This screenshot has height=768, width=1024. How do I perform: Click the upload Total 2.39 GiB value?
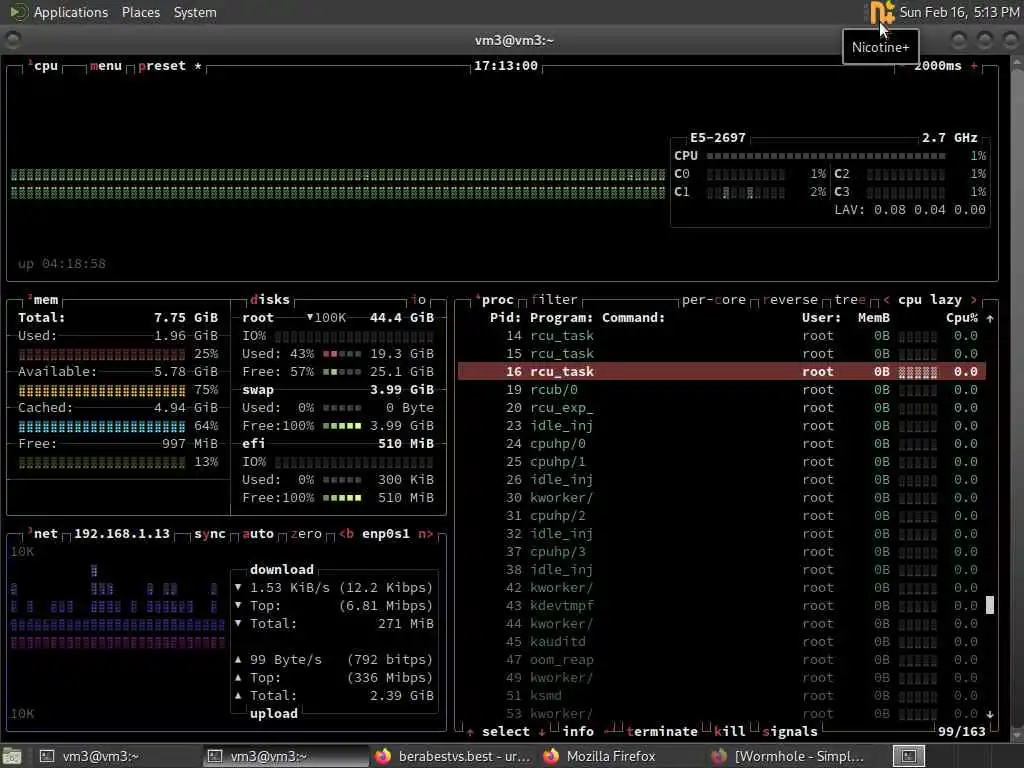[x=402, y=696]
